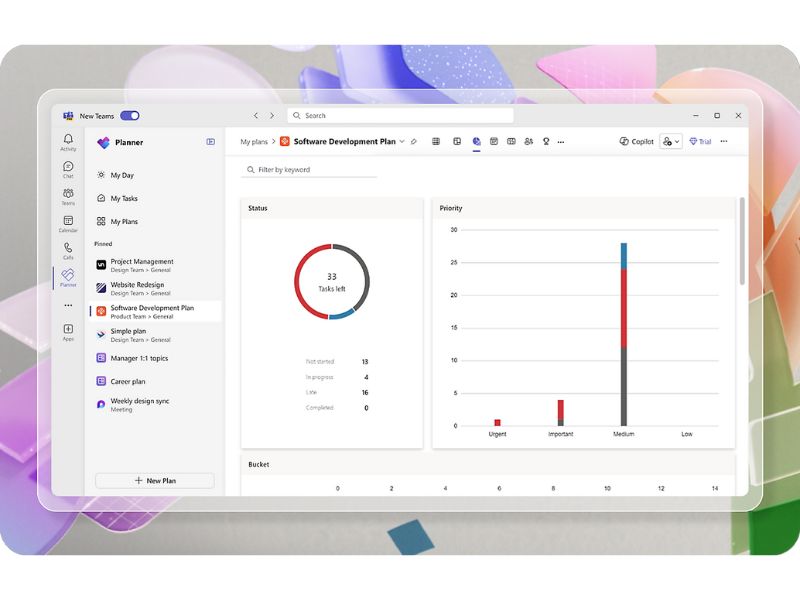Show more apps via sidebar ellipsis
The width and height of the screenshot is (800, 600).
click(x=68, y=305)
